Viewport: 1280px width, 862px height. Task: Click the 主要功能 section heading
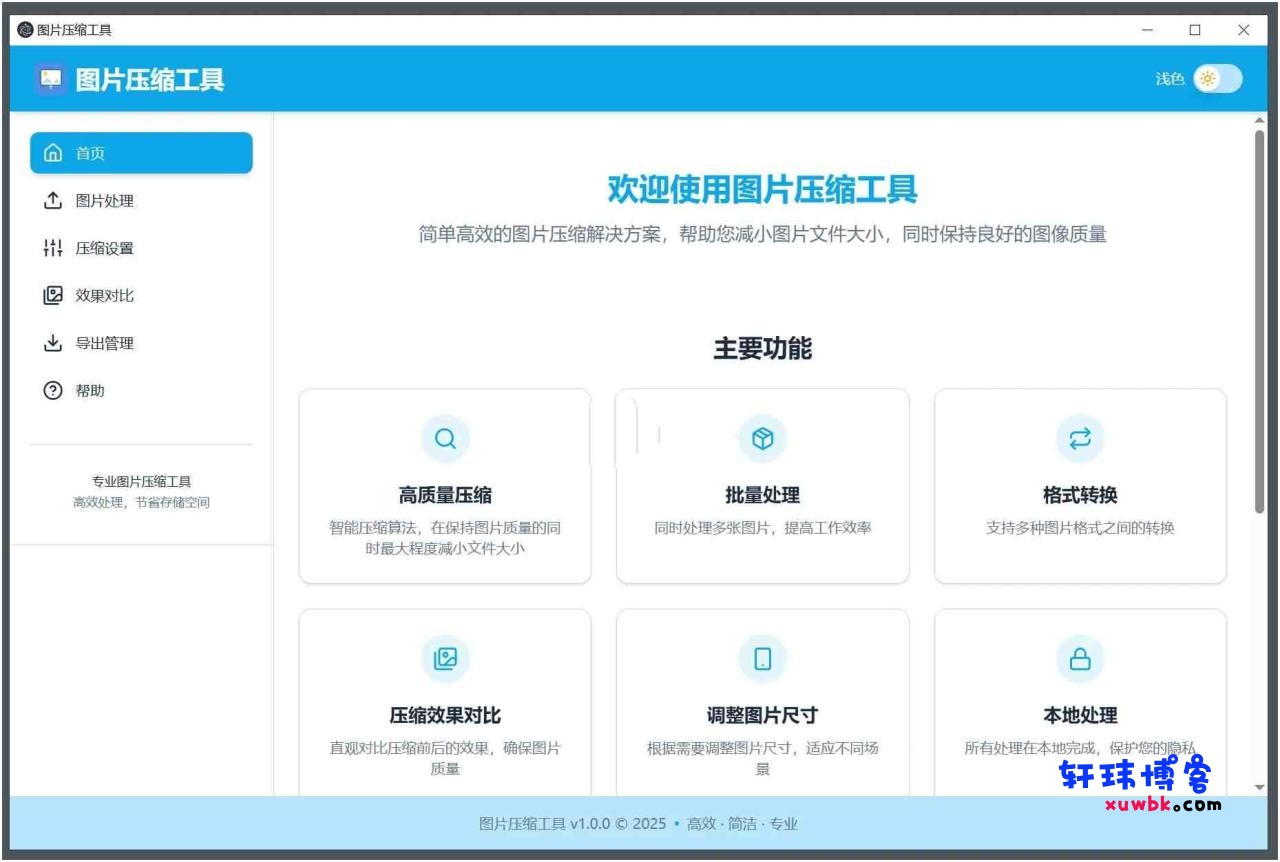[763, 348]
